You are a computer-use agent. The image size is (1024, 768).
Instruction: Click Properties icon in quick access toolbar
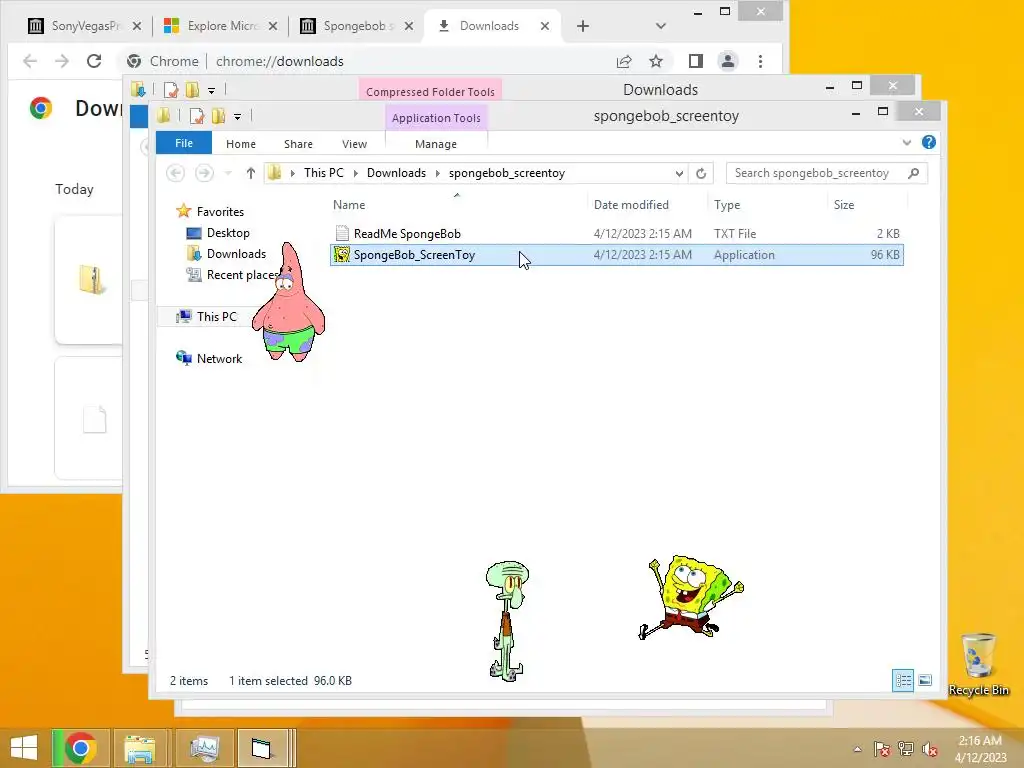(x=196, y=116)
